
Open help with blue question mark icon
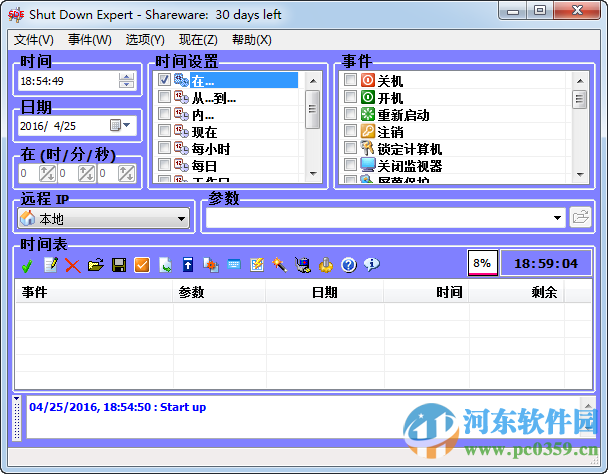[349, 265]
